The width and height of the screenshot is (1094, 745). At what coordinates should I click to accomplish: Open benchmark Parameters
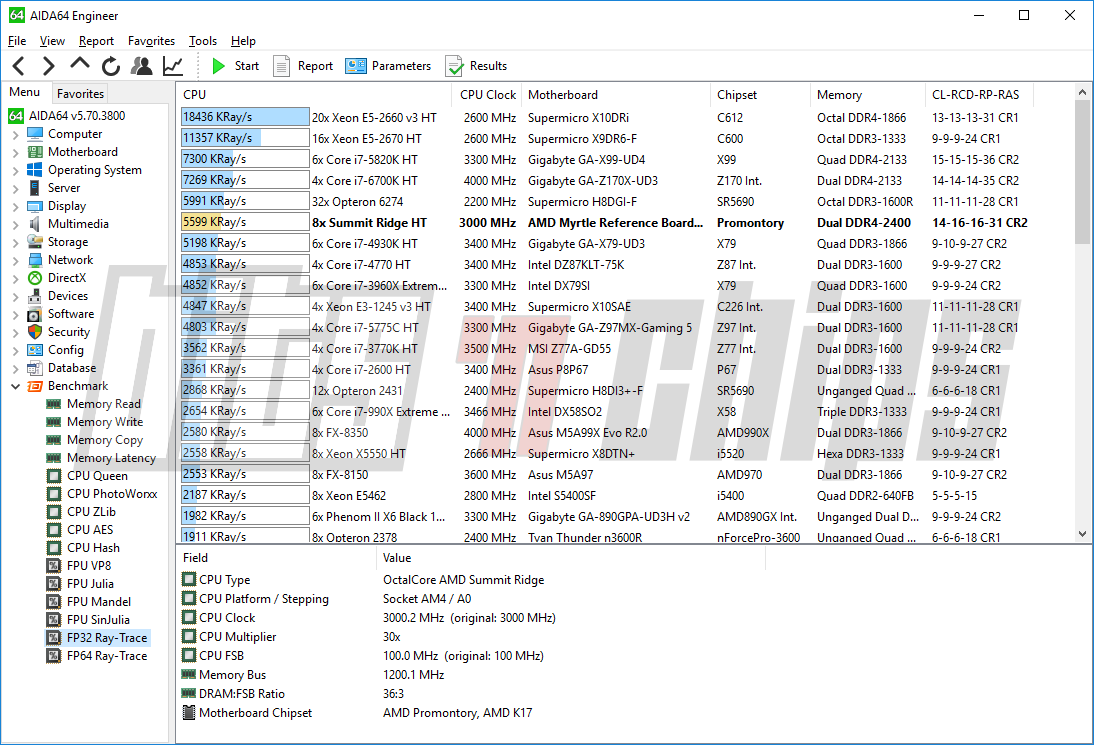click(388, 66)
